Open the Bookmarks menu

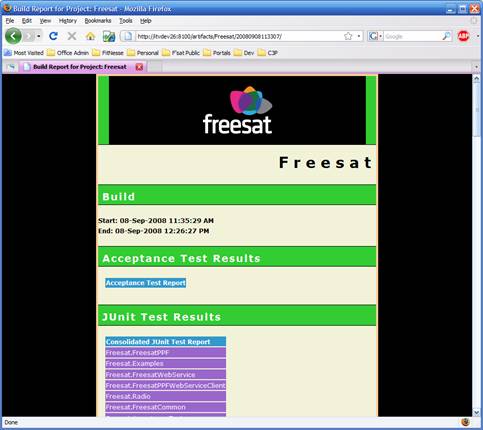[x=98, y=21]
